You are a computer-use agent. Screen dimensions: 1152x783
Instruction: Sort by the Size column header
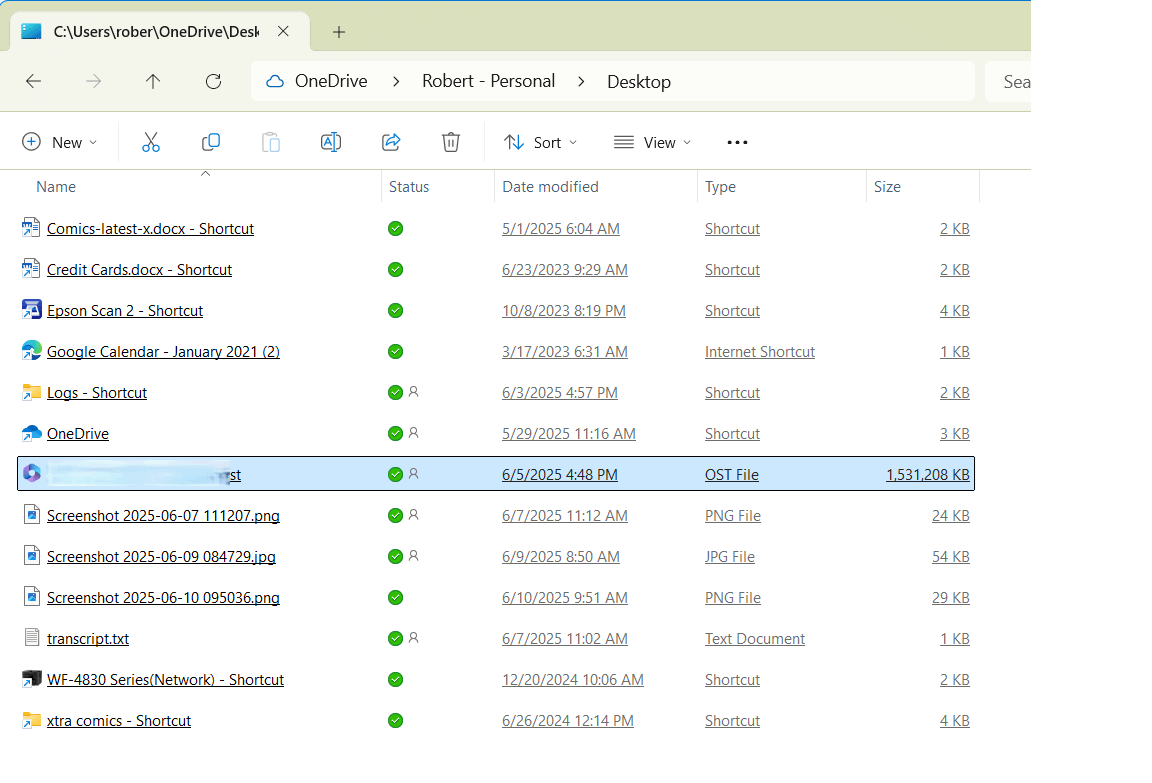pos(887,187)
